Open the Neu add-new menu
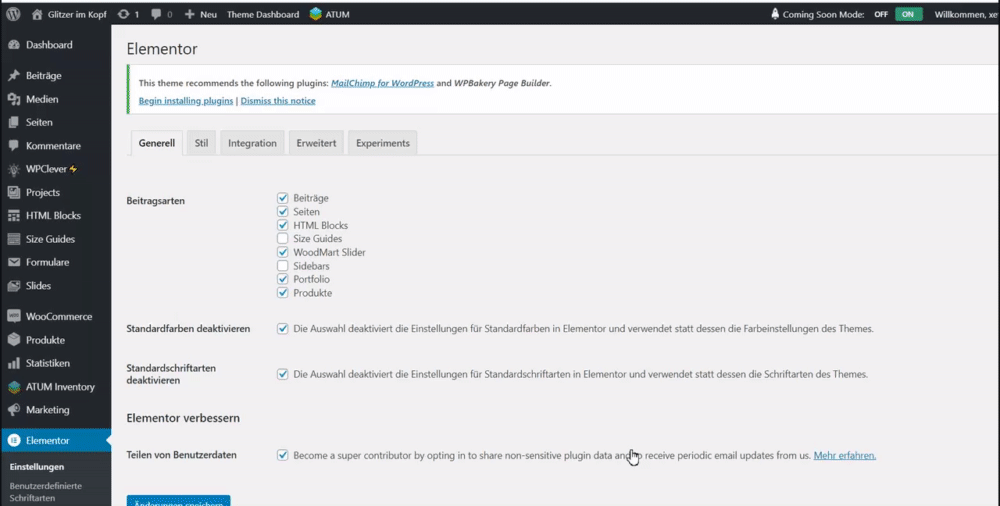Image resolution: width=1000 pixels, height=506 pixels. point(201,14)
